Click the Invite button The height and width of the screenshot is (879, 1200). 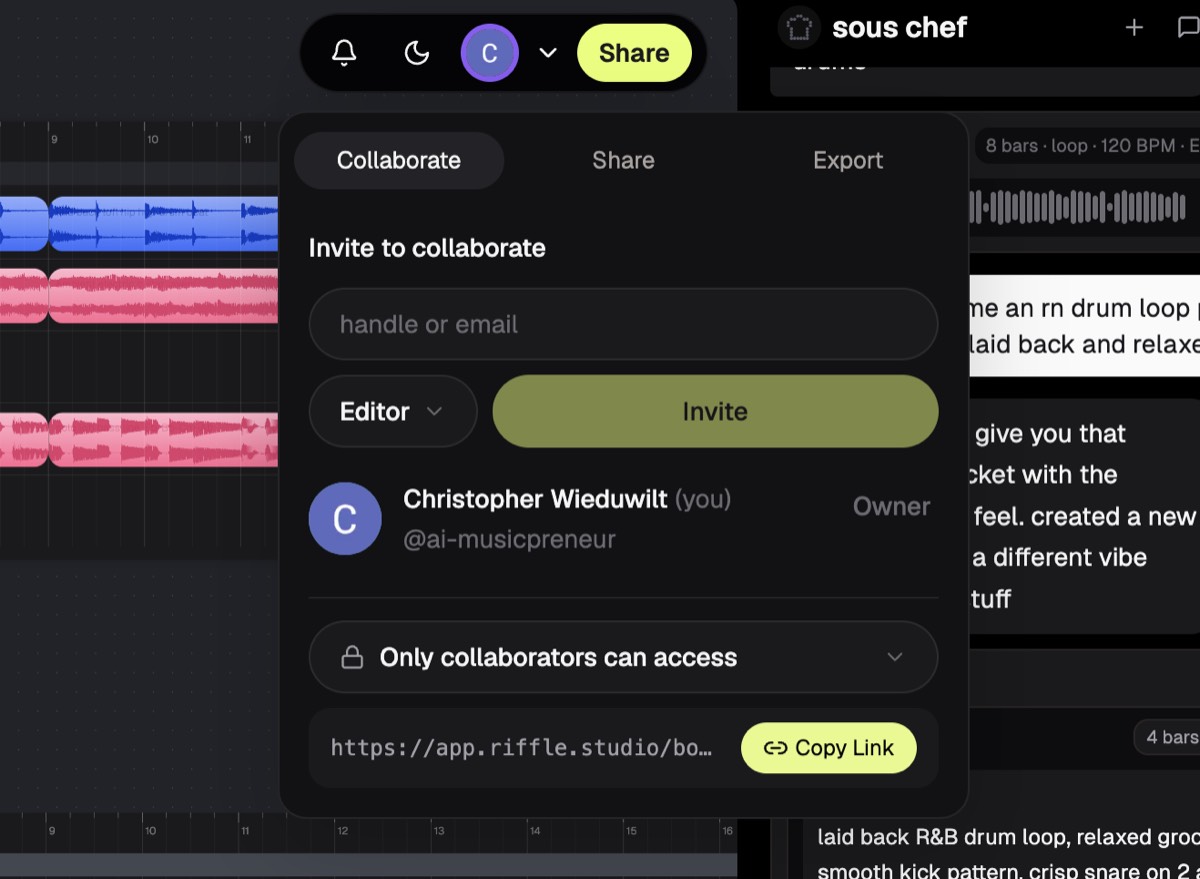coord(715,411)
